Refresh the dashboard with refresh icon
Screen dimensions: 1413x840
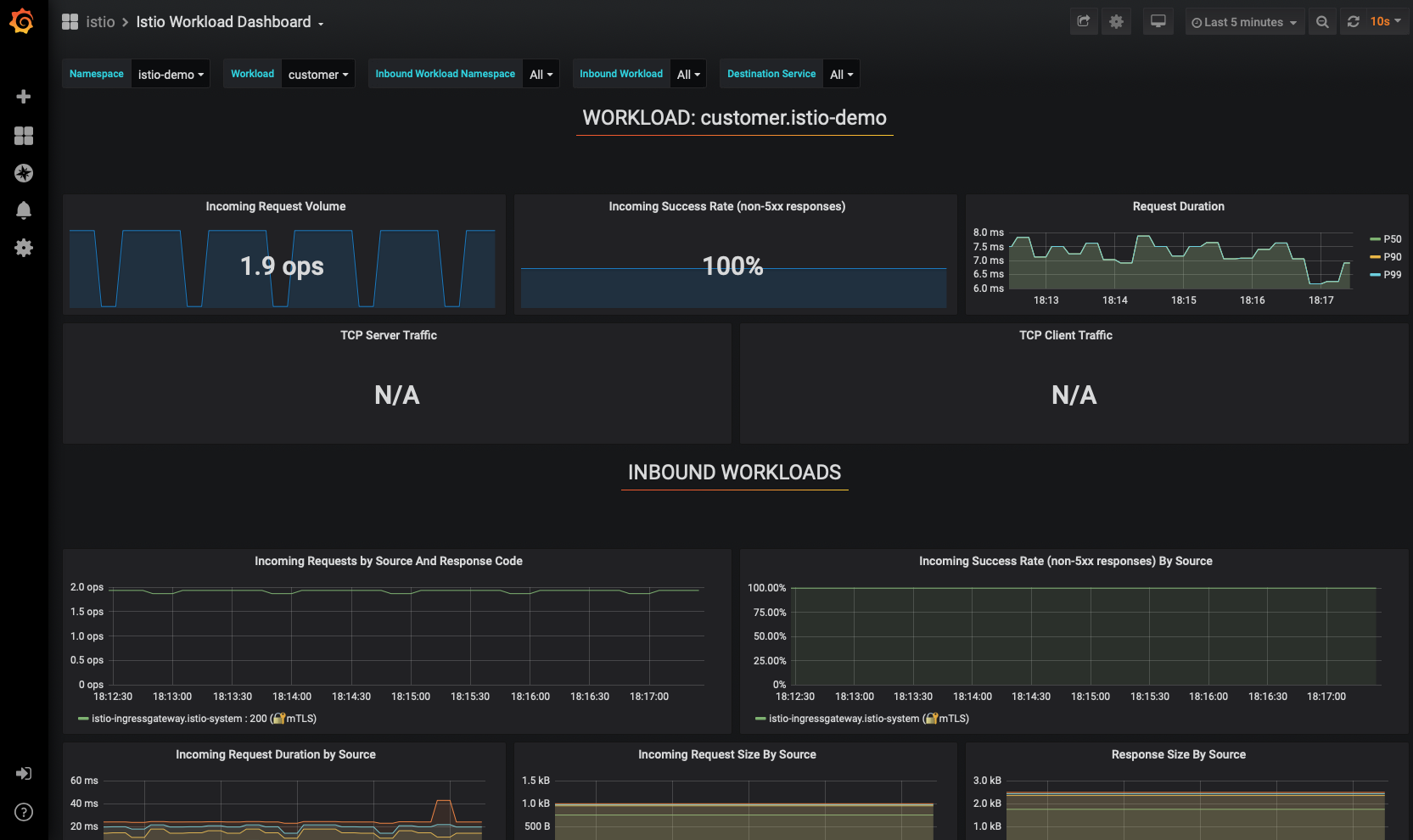coord(1354,22)
